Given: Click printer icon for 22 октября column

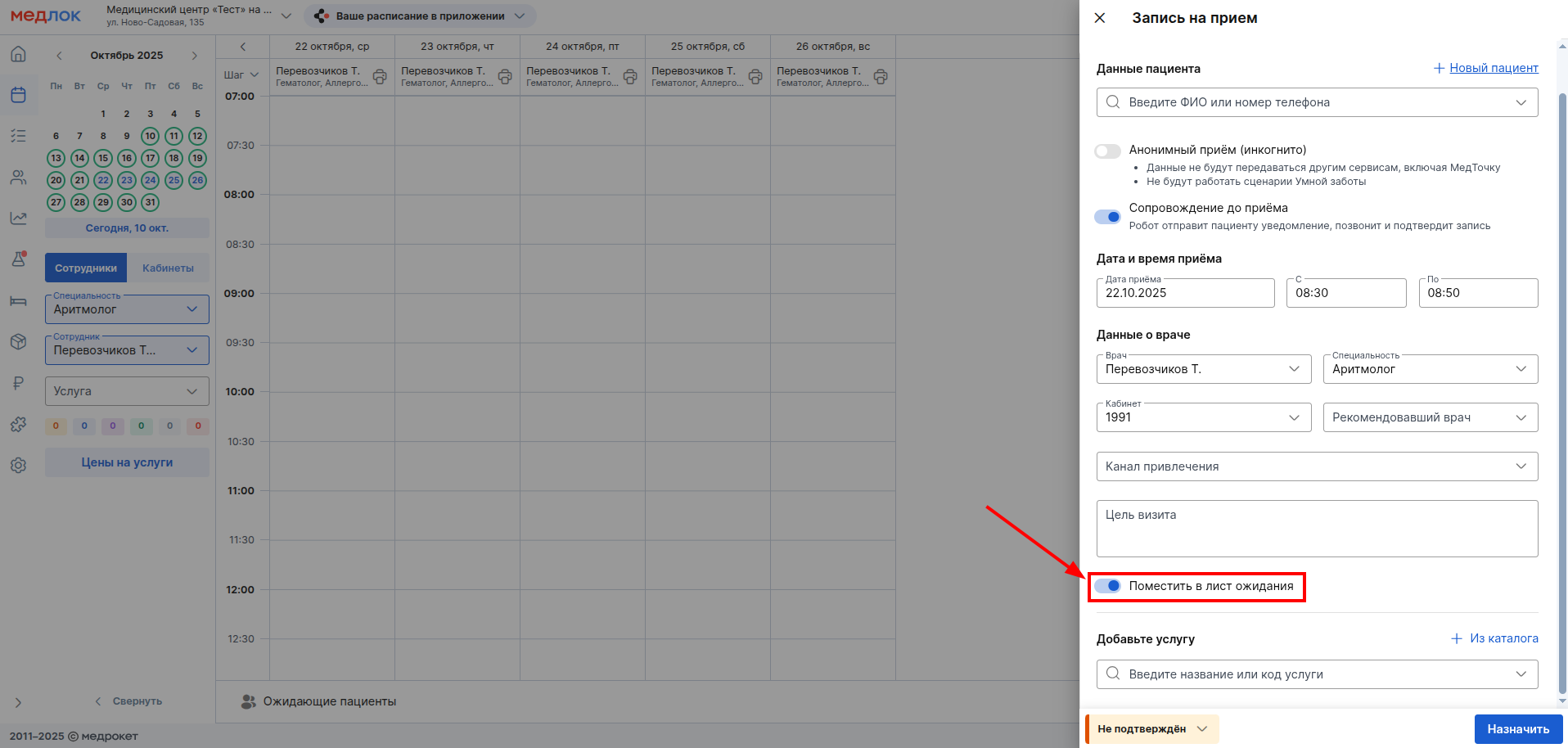Looking at the screenshot, I should [380, 77].
